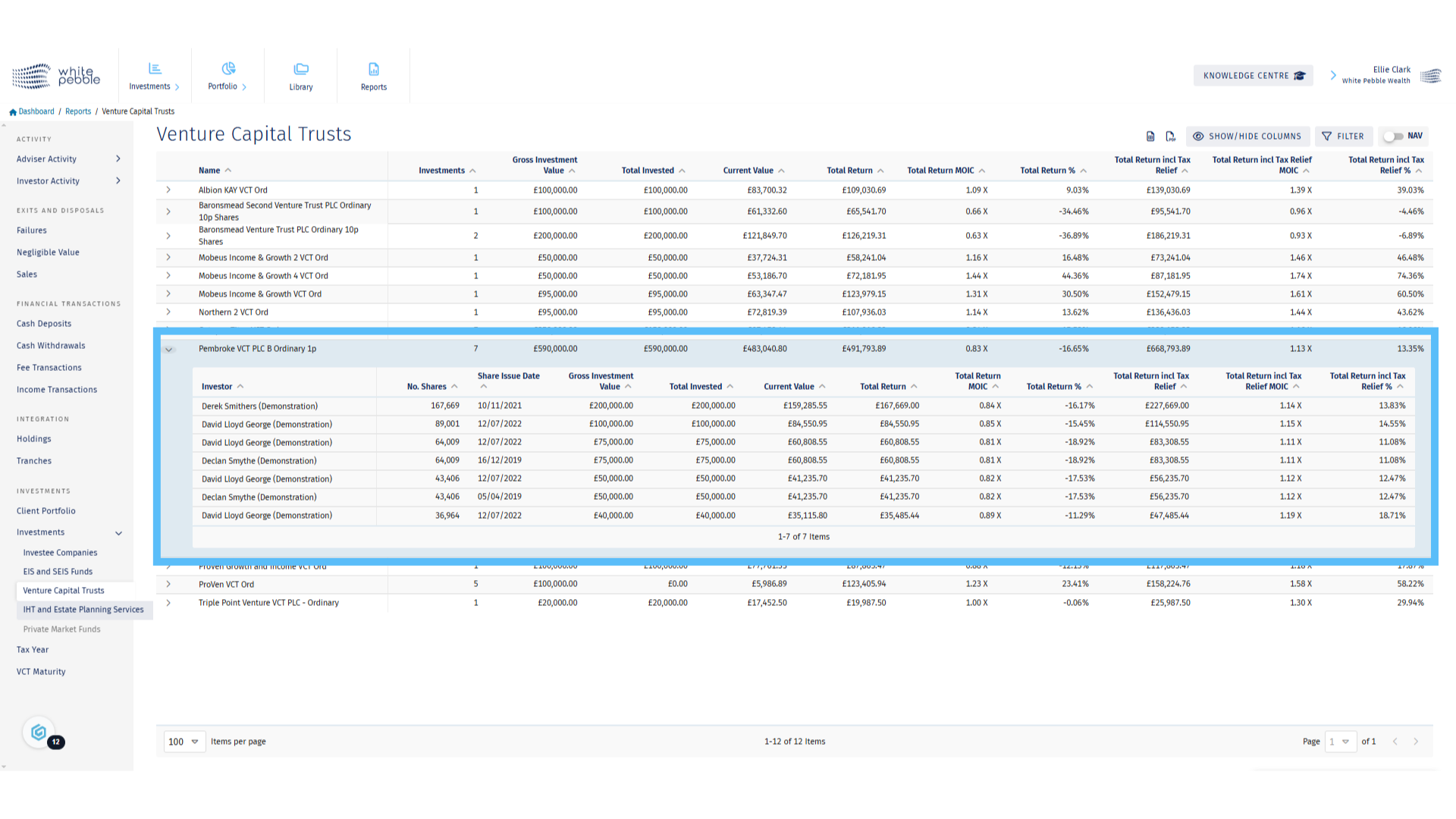Expand the Adviser Activity sidebar section
Screen dimensions: 1456x819
tap(118, 159)
